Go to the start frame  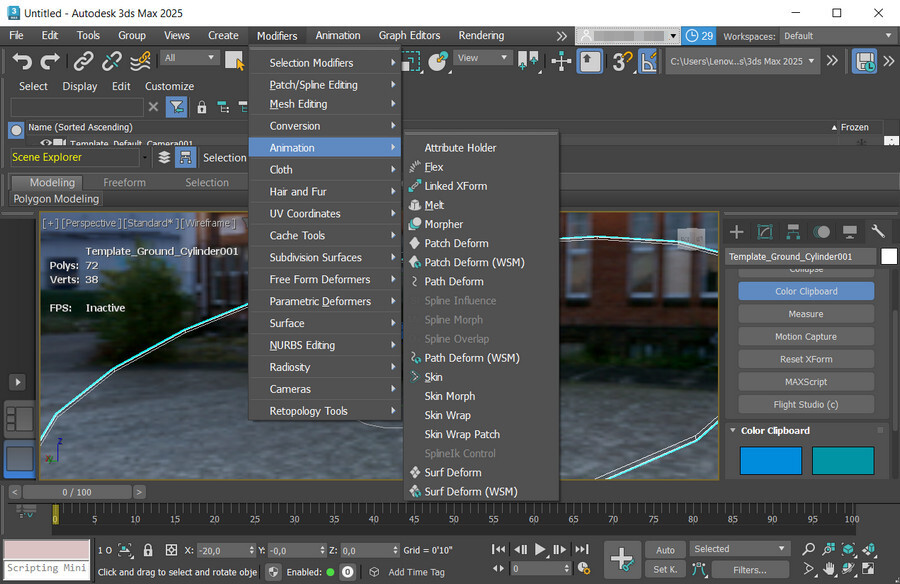tap(498, 550)
